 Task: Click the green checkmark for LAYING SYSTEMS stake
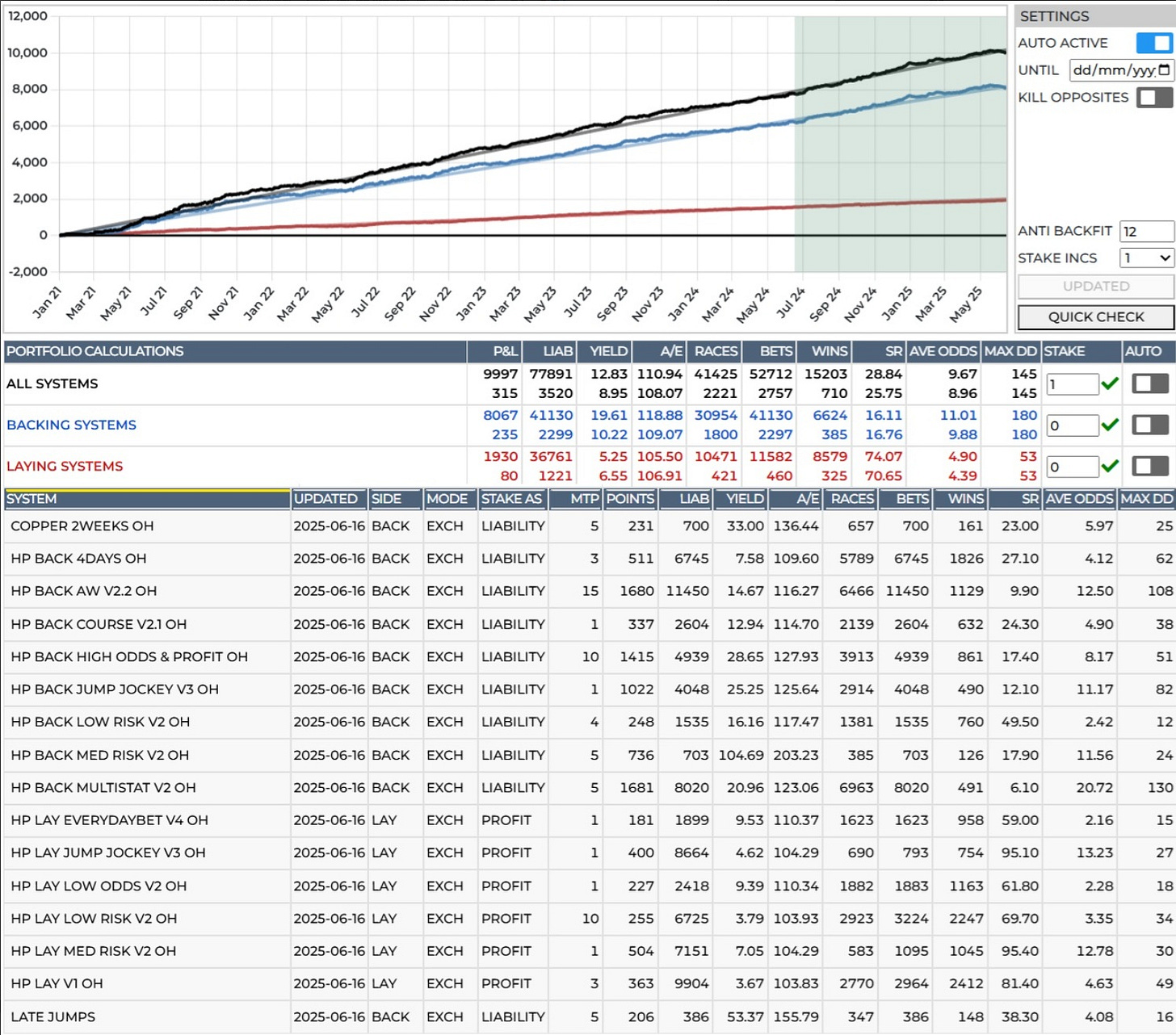(x=1110, y=466)
